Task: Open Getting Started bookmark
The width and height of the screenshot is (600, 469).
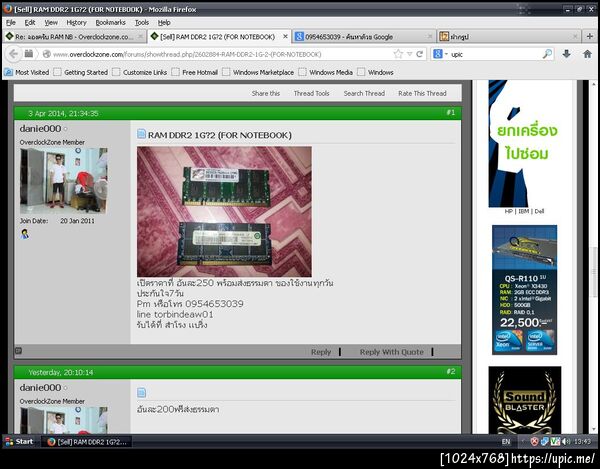Action: tap(81, 72)
